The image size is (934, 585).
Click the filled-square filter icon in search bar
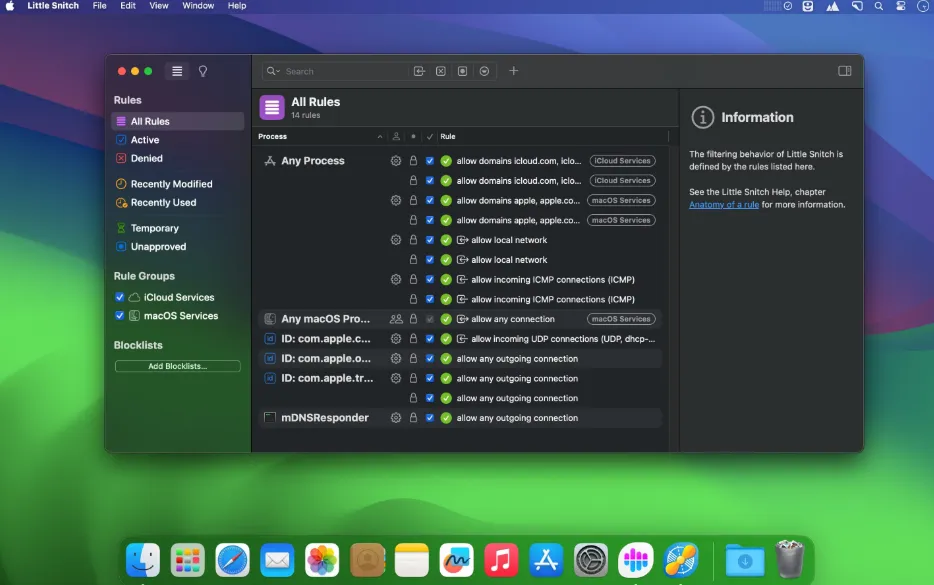click(462, 71)
